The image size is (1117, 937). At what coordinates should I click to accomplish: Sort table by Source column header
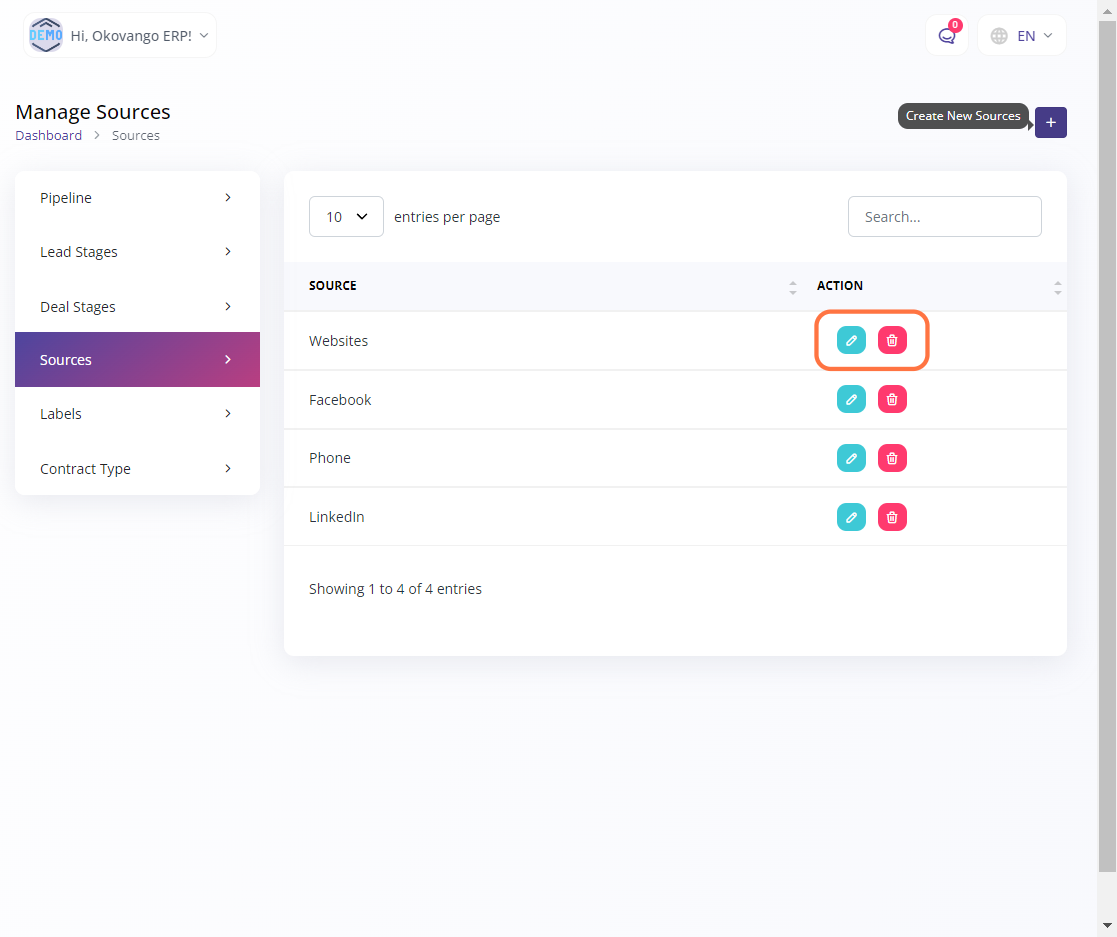[x=333, y=286]
